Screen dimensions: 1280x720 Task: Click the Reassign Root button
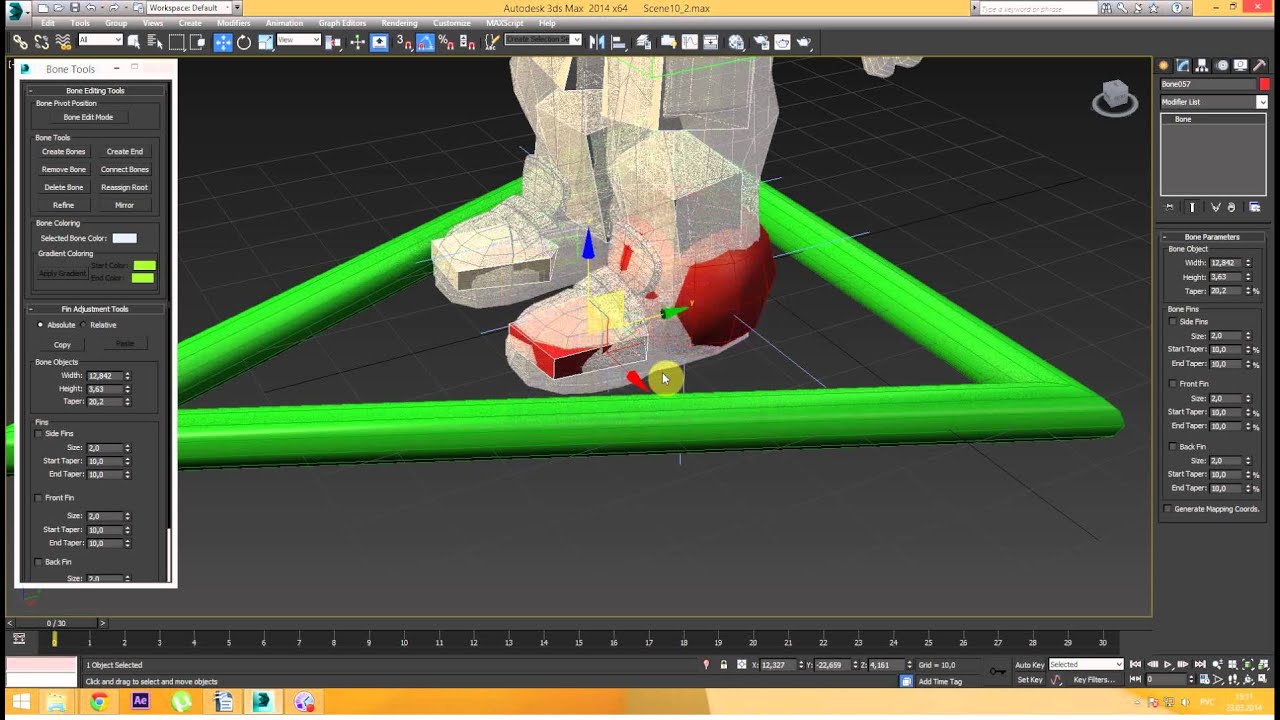[124, 187]
